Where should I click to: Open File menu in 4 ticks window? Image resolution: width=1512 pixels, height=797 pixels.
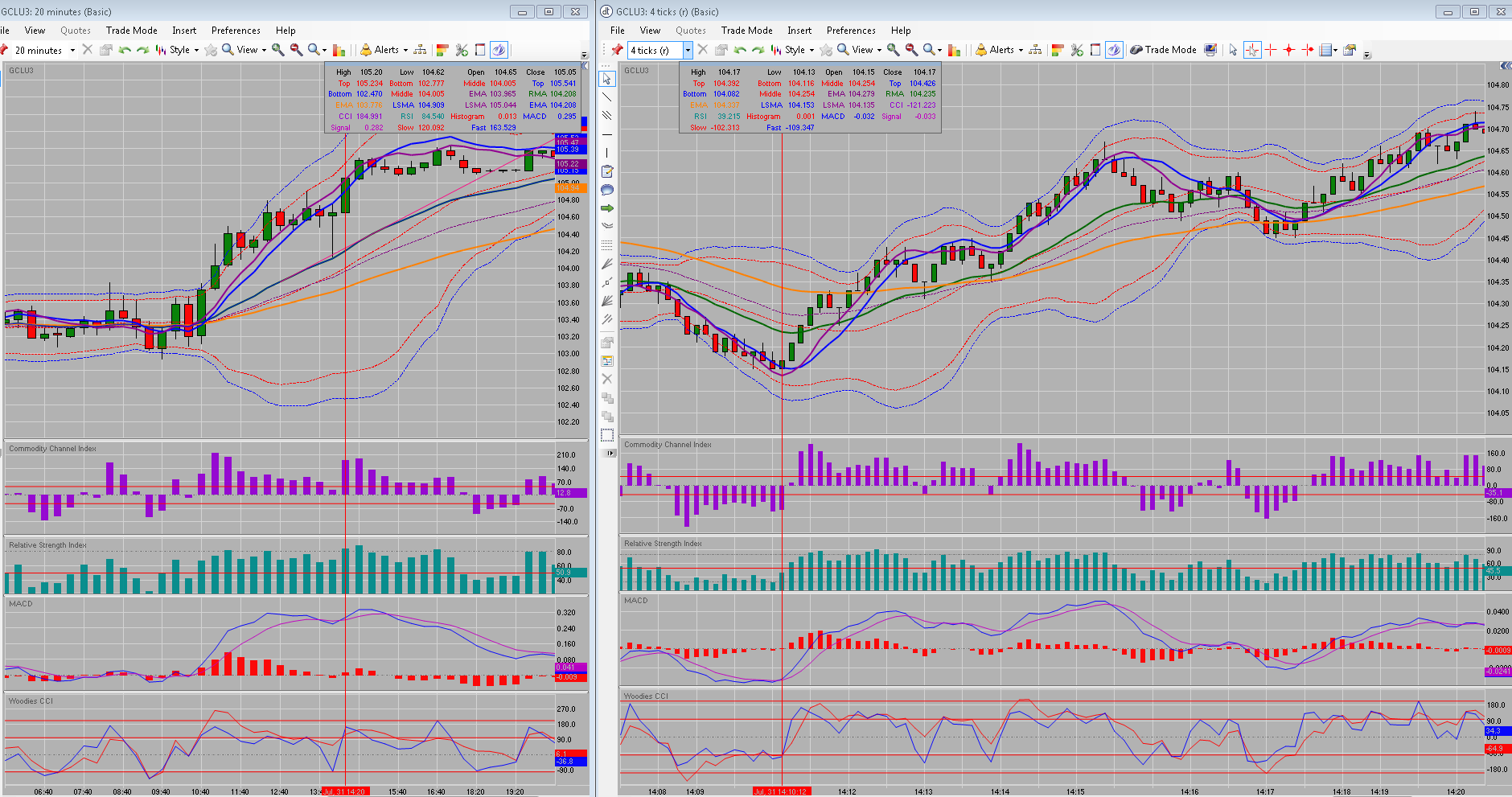pyautogui.click(x=617, y=31)
